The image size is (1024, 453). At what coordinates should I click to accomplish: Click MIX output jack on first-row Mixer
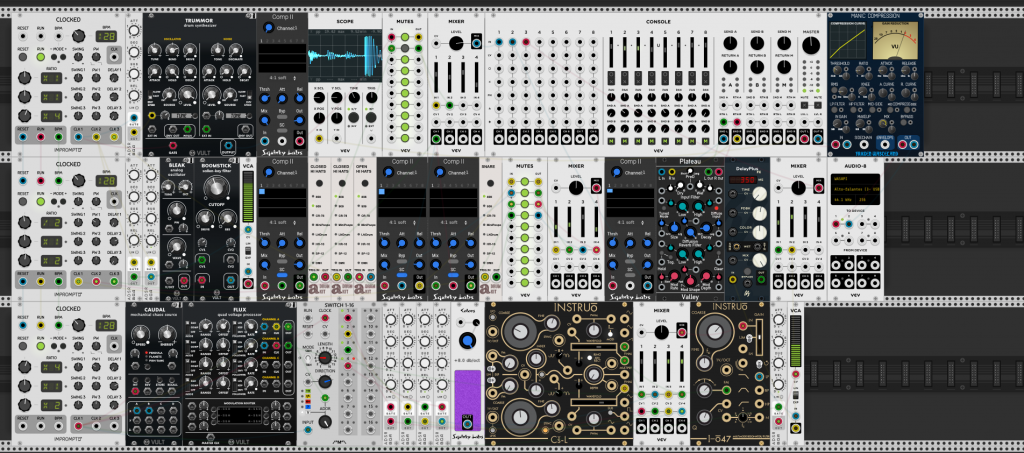pos(475,43)
